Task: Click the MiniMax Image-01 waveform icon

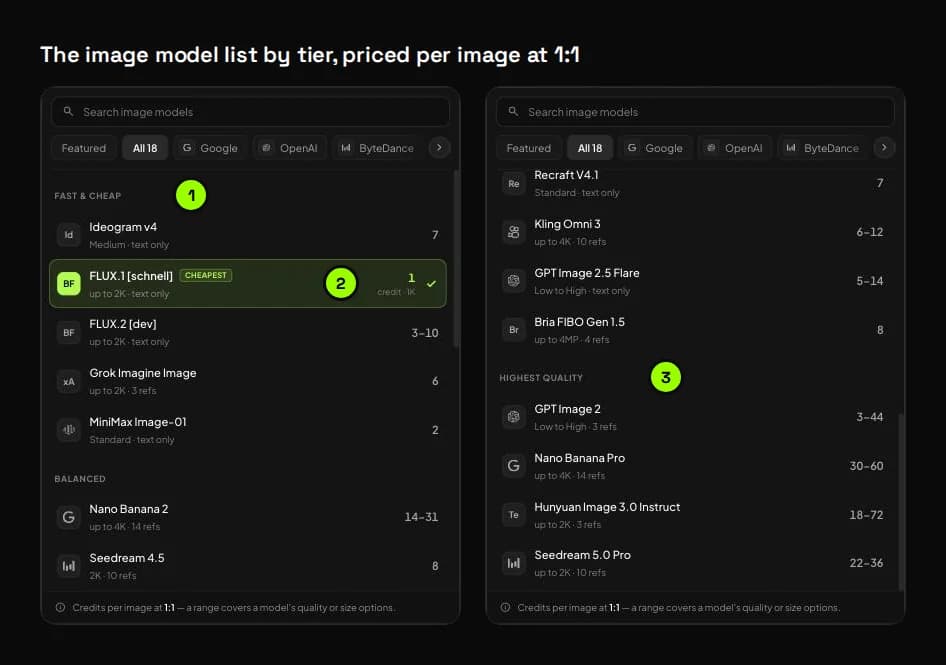Action: pyautogui.click(x=69, y=430)
